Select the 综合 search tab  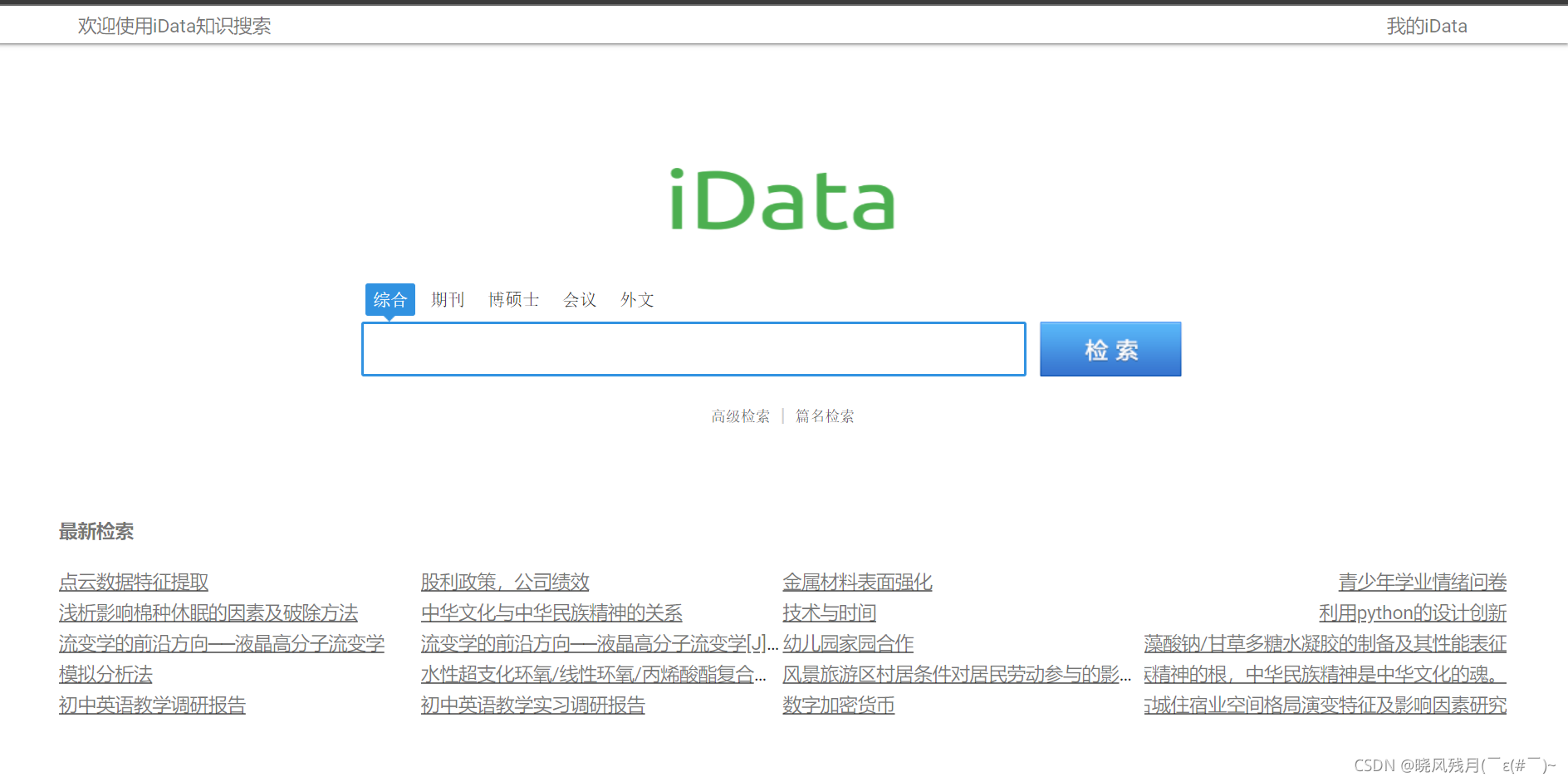click(x=390, y=299)
